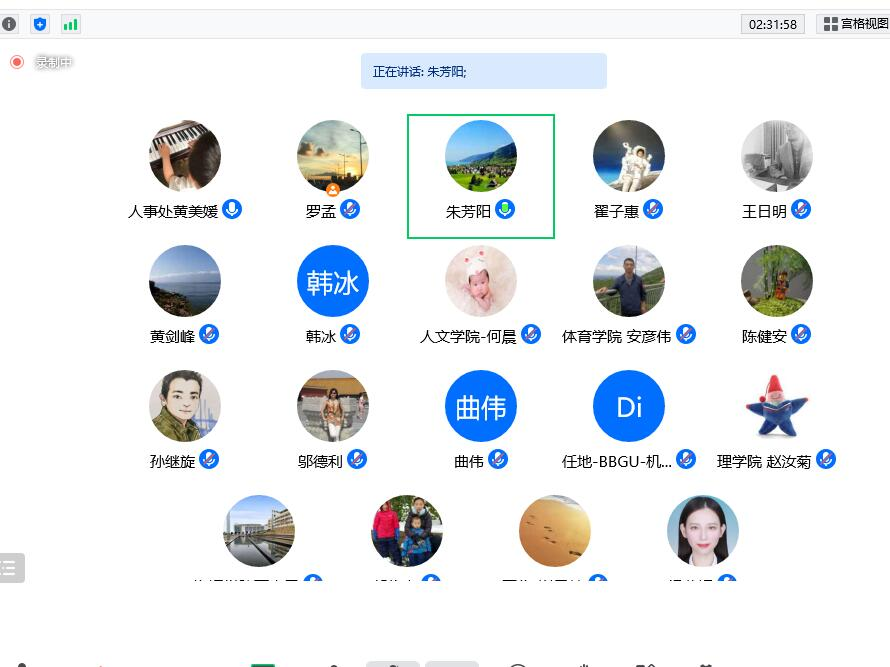The image size is (890, 667).
Task: Toggle 翟子惠's muted microphone icon
Action: [653, 209]
